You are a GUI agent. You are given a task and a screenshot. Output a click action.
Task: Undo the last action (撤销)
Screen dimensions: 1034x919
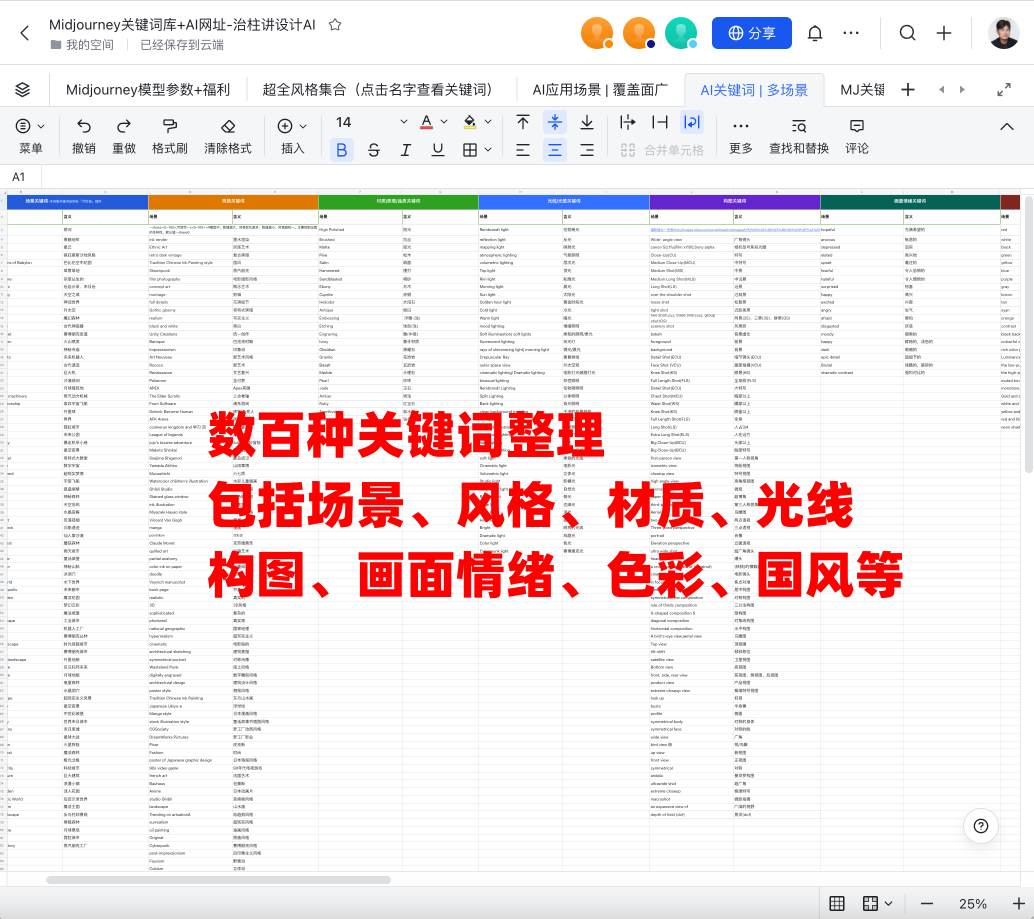84,136
